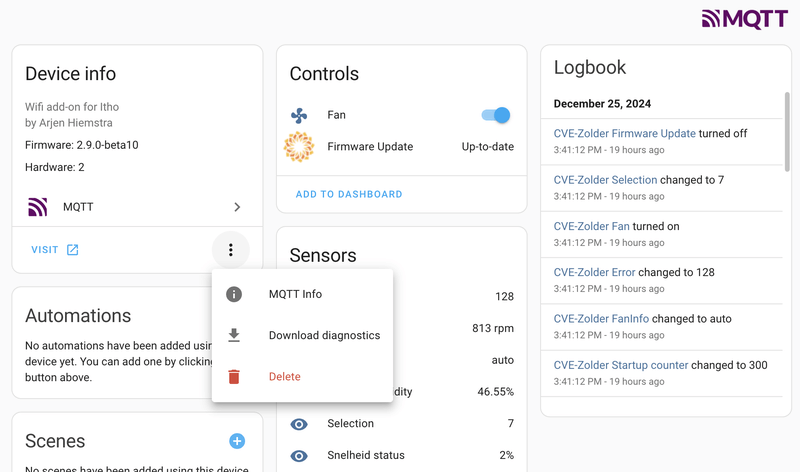Click the MQTT logo in header
This screenshot has width=800, height=472.
[x=744, y=18]
